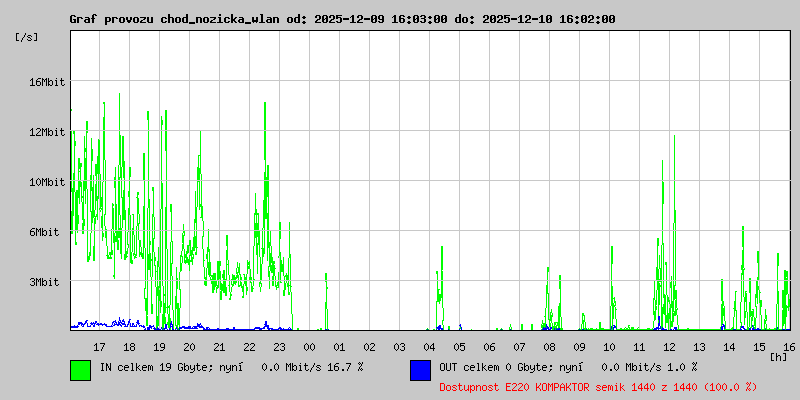The image size is (800, 400).
Task: Click the green IN legend swatch
Action: [x=81, y=370]
